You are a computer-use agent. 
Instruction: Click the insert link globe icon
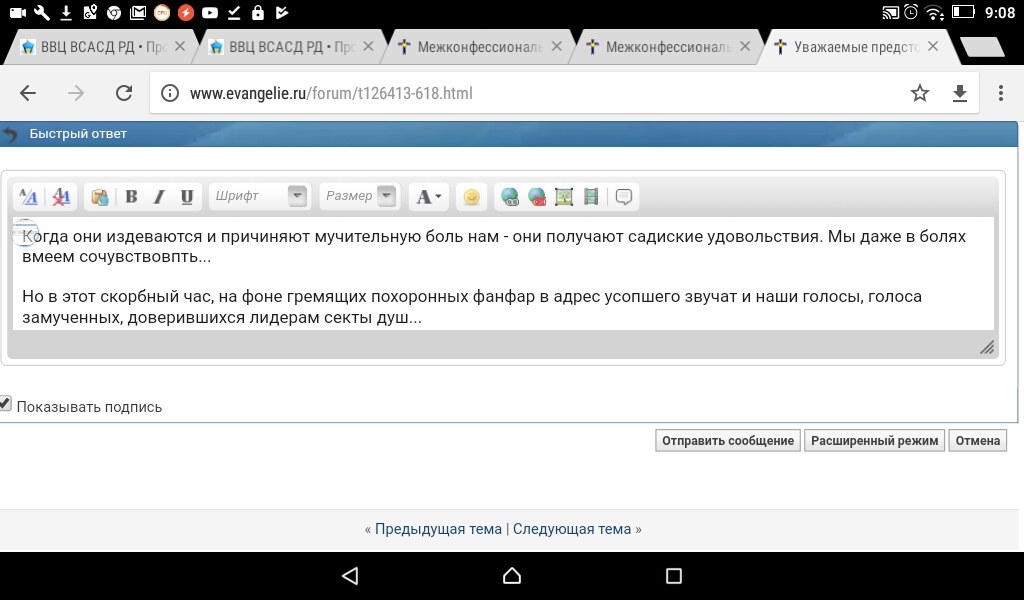[510, 197]
